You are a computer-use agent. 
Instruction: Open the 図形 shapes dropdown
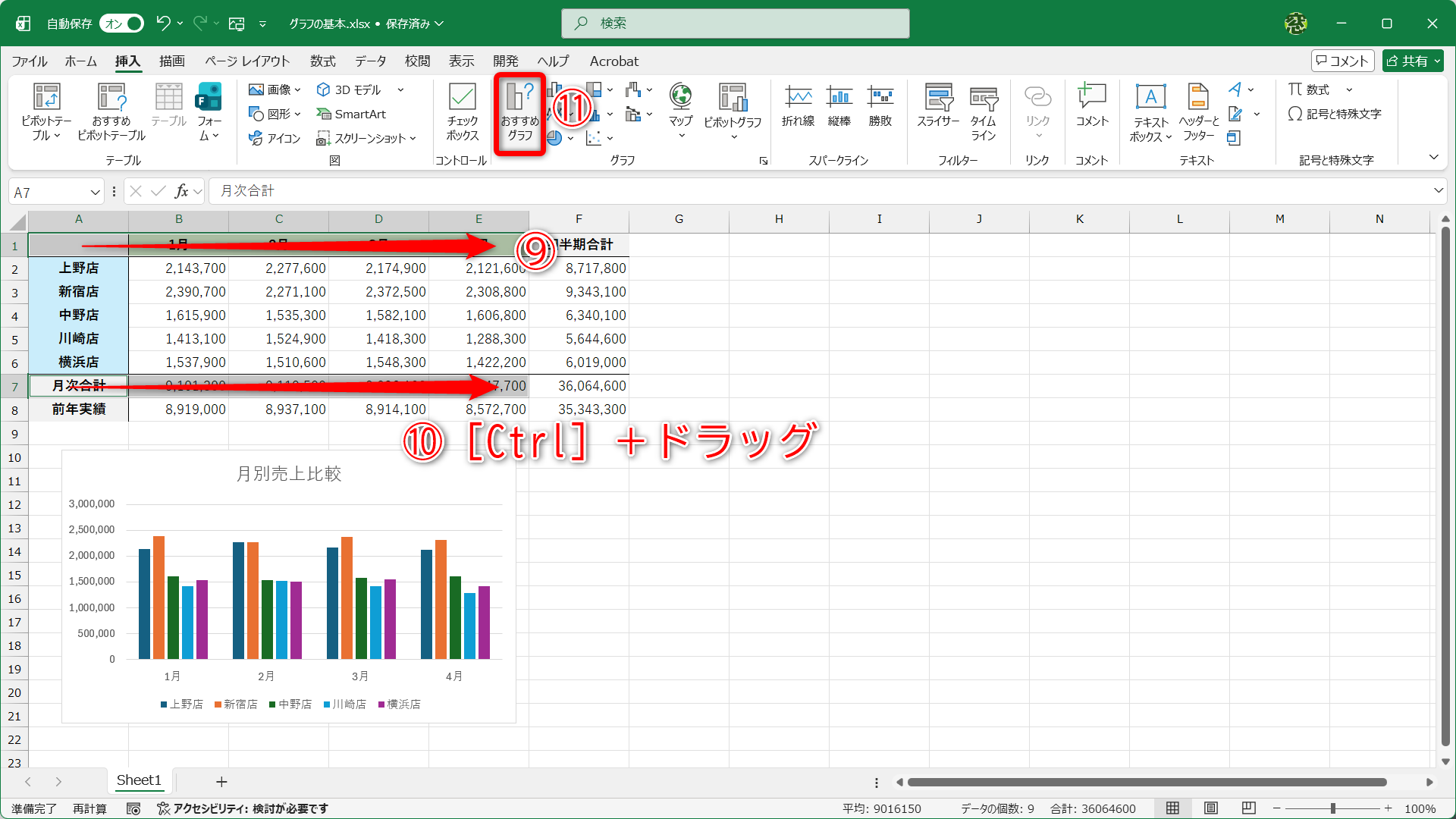275,114
